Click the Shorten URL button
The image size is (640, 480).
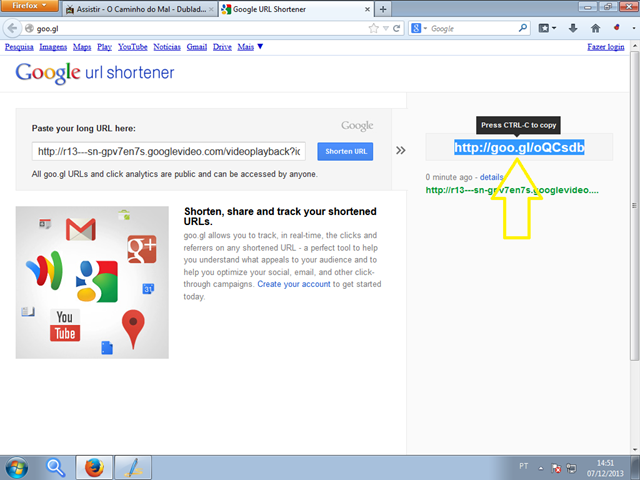(345, 151)
